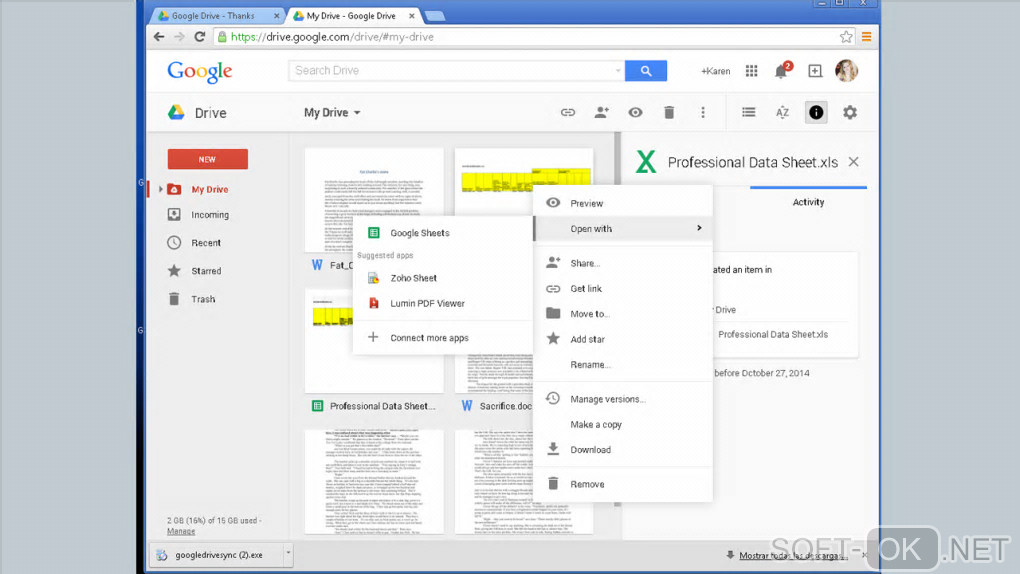The height and width of the screenshot is (574, 1020).
Task: Choose Remove in the context menu
Action: pos(623,484)
